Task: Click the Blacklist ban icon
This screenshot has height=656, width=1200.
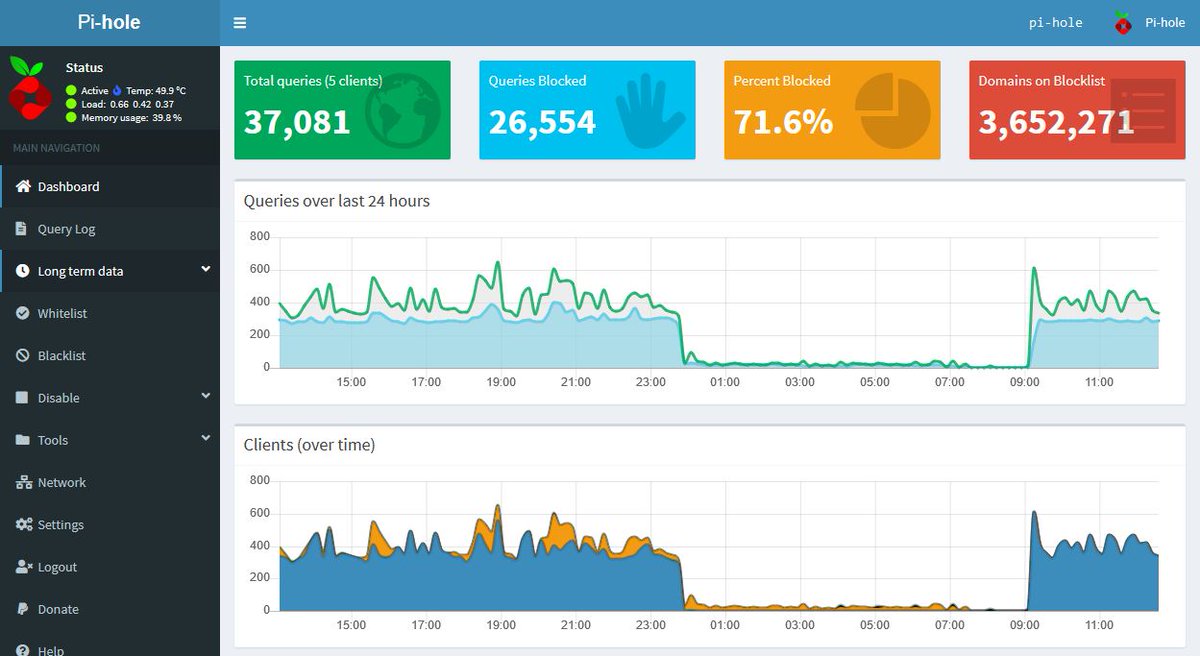Action: click(x=23, y=355)
